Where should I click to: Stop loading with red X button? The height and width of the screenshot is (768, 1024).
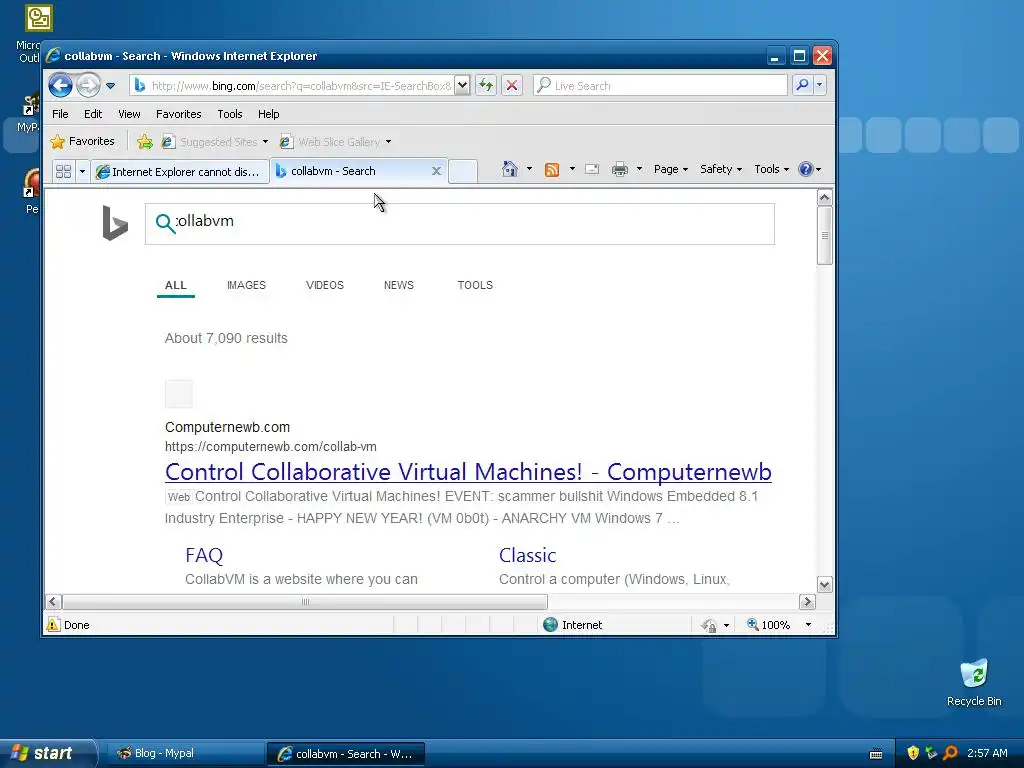(x=512, y=86)
